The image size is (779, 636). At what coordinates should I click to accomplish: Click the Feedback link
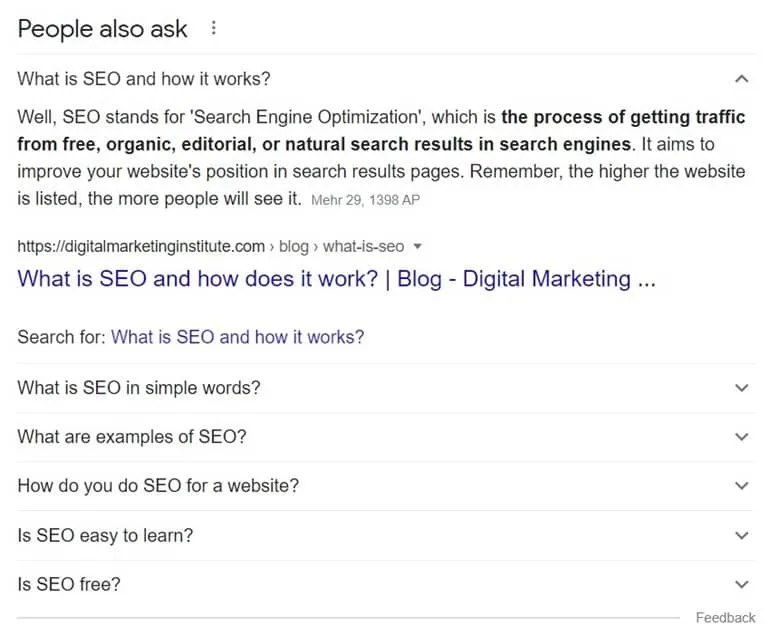725,618
